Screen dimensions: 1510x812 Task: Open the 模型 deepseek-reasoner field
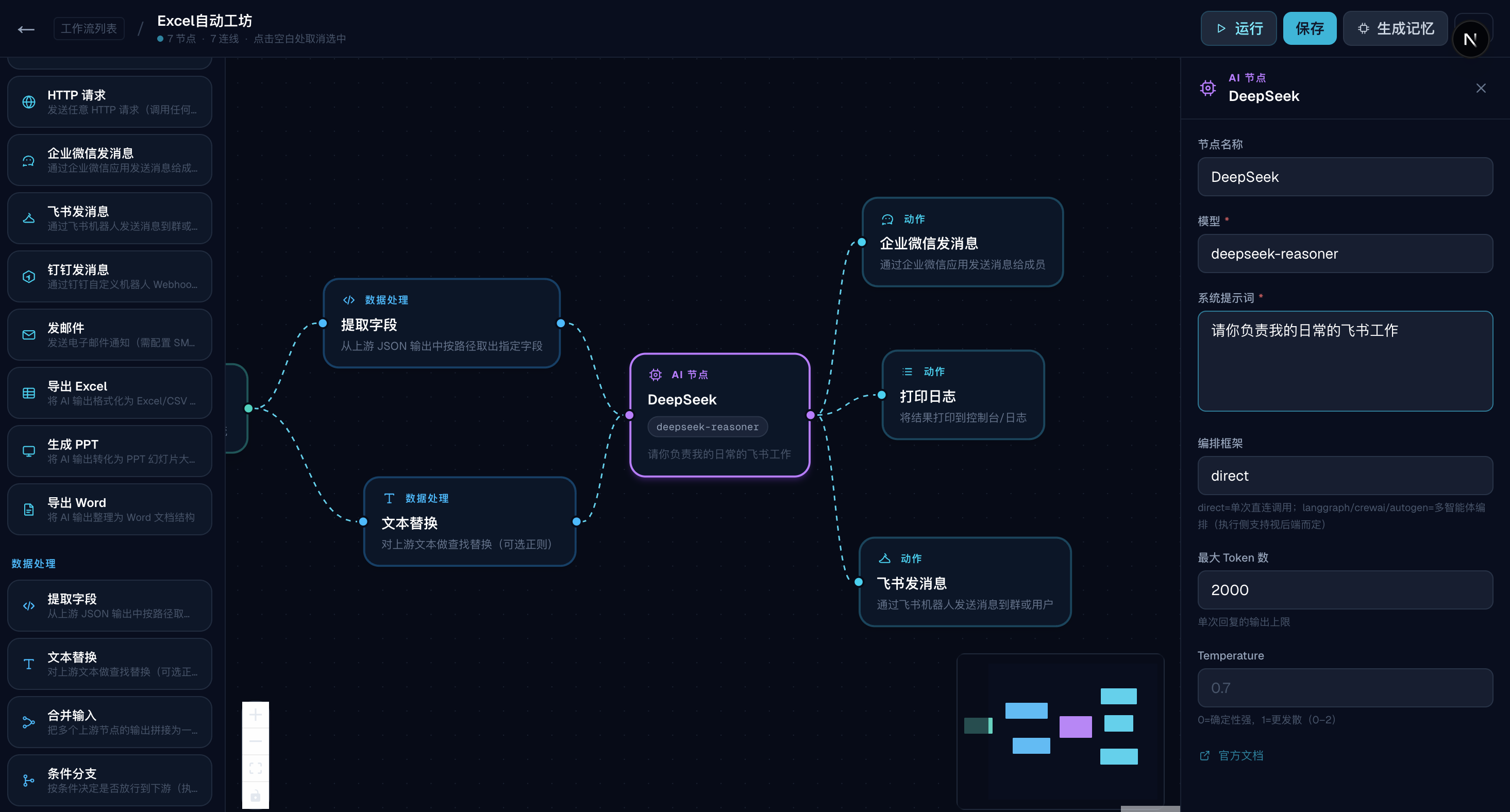click(1345, 253)
